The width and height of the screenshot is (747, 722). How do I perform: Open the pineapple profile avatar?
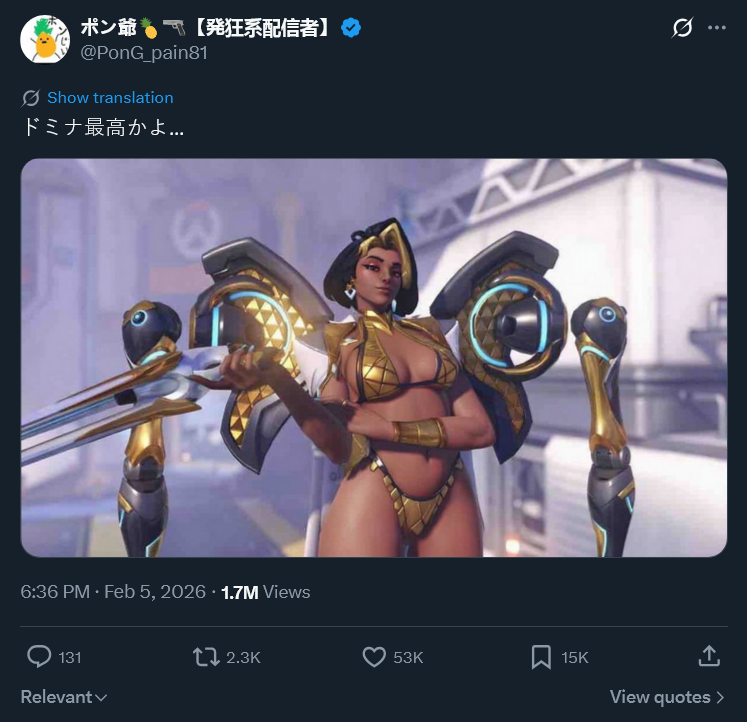pyautogui.click(x=45, y=39)
